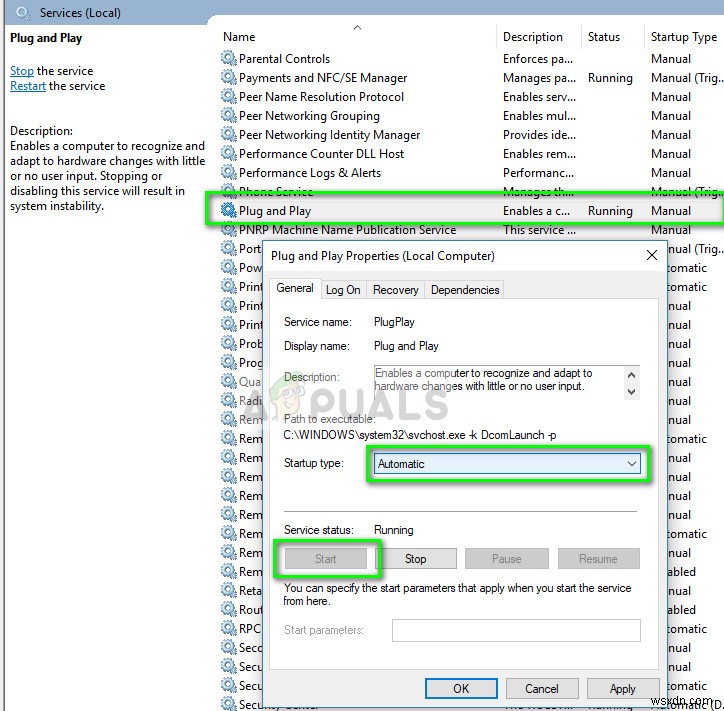The width and height of the screenshot is (724, 711).
Task: Click the Peer Networking Grouping gear icon
Action: 229,115
